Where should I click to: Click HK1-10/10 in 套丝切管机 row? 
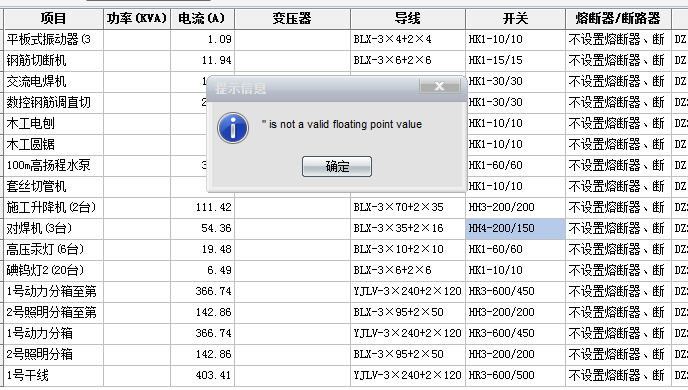pos(515,187)
